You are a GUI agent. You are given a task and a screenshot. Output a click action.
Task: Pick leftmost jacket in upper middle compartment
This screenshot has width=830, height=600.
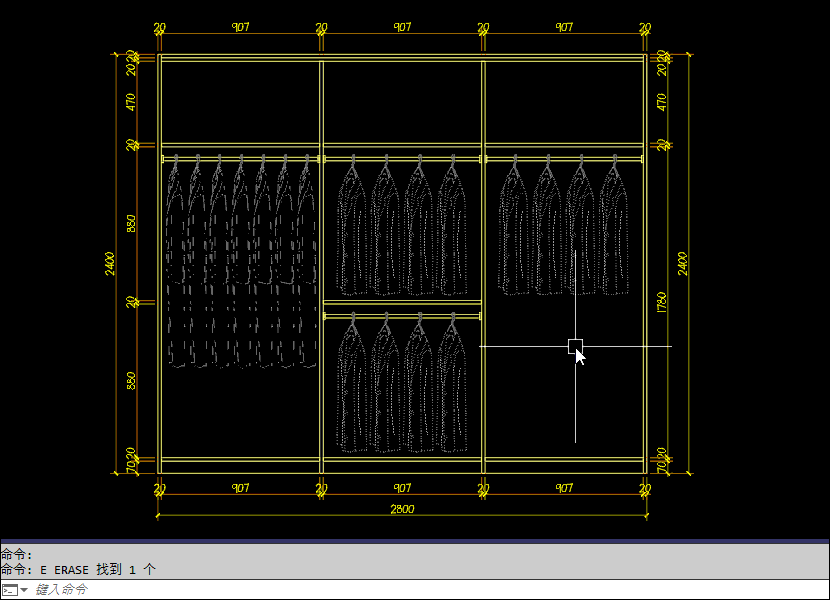click(x=350, y=230)
